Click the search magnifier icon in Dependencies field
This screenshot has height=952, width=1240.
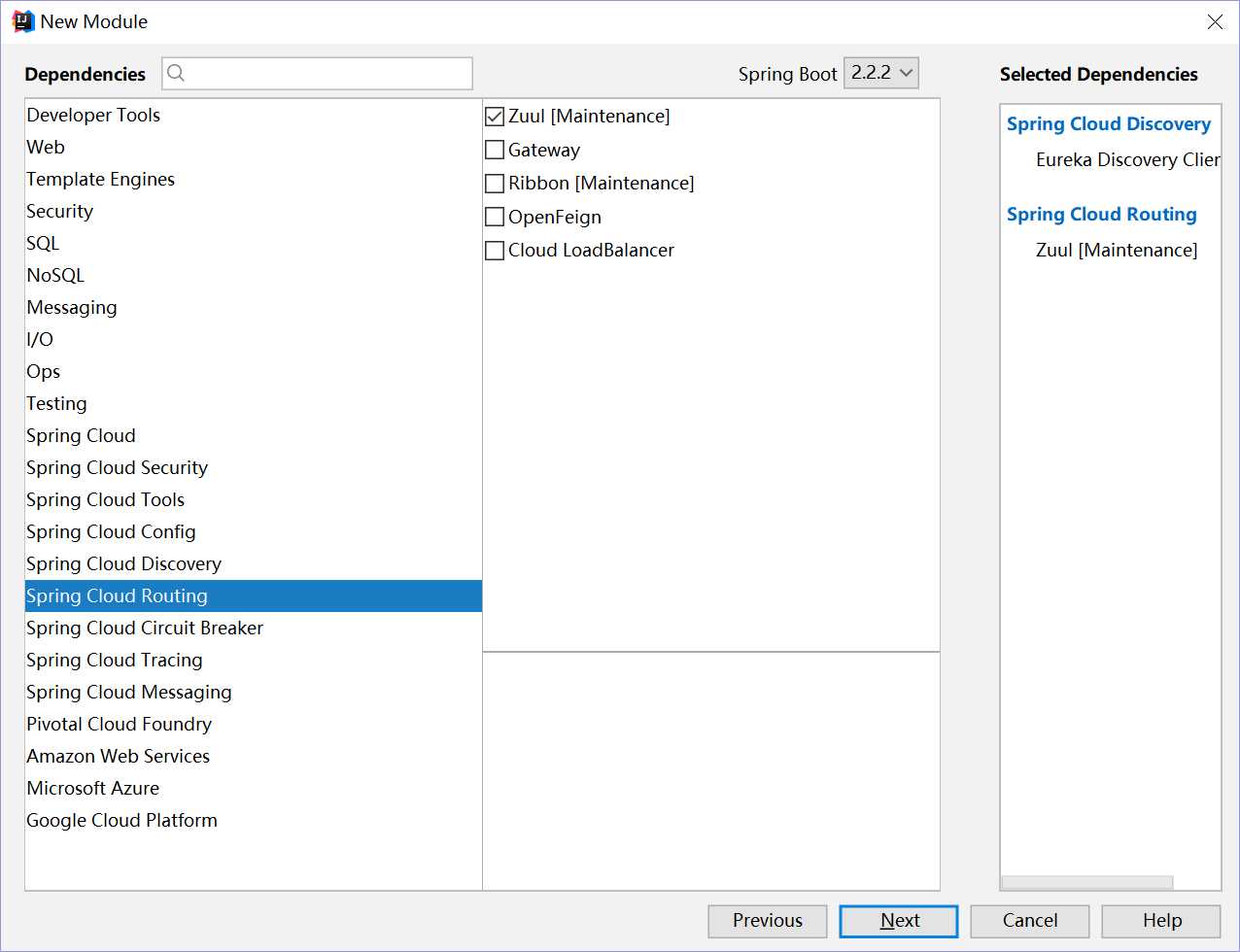click(x=177, y=73)
